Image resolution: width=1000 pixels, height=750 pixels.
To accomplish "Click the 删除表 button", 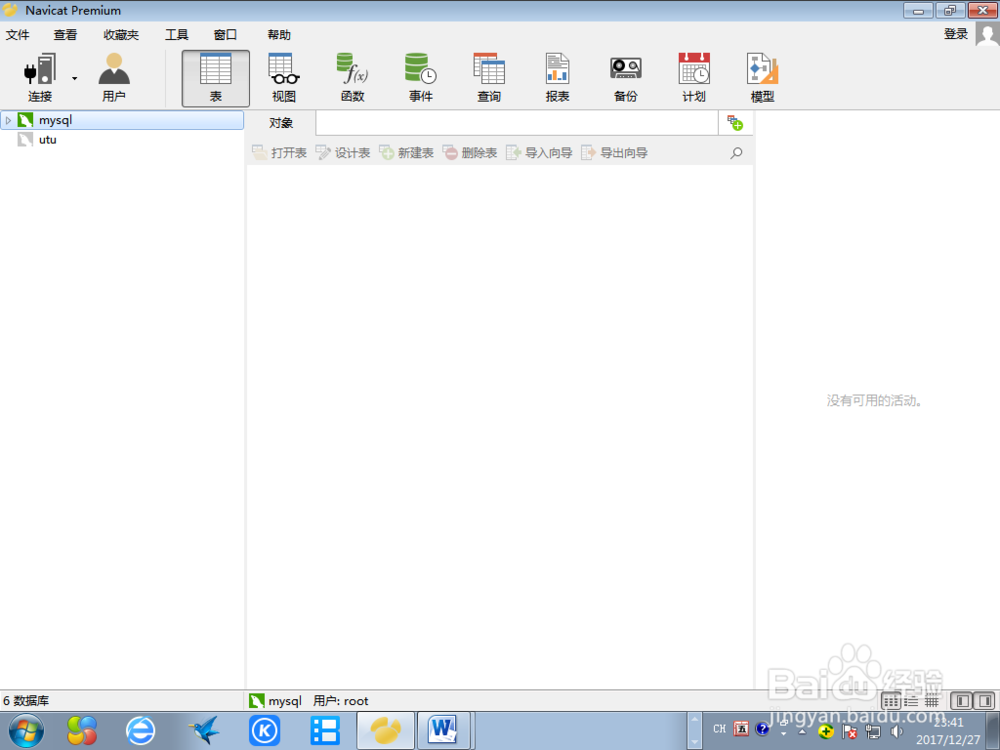I will coord(470,152).
